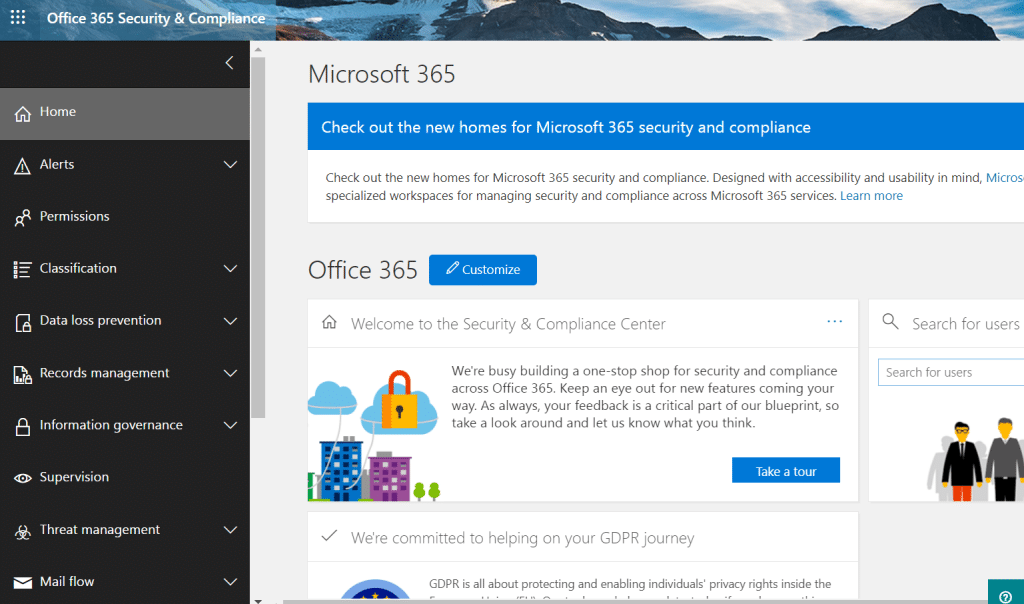Click the Records management chart-document icon

[23, 374]
